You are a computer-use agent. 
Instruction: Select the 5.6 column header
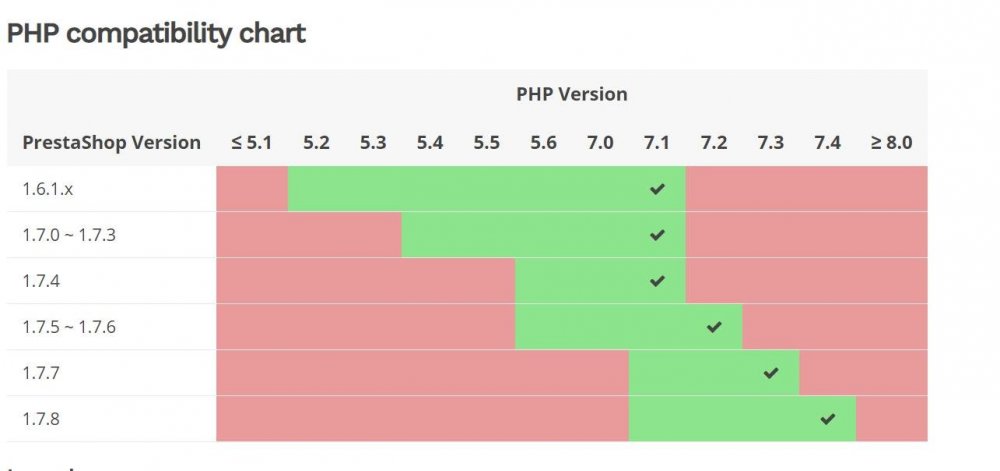pos(543,142)
